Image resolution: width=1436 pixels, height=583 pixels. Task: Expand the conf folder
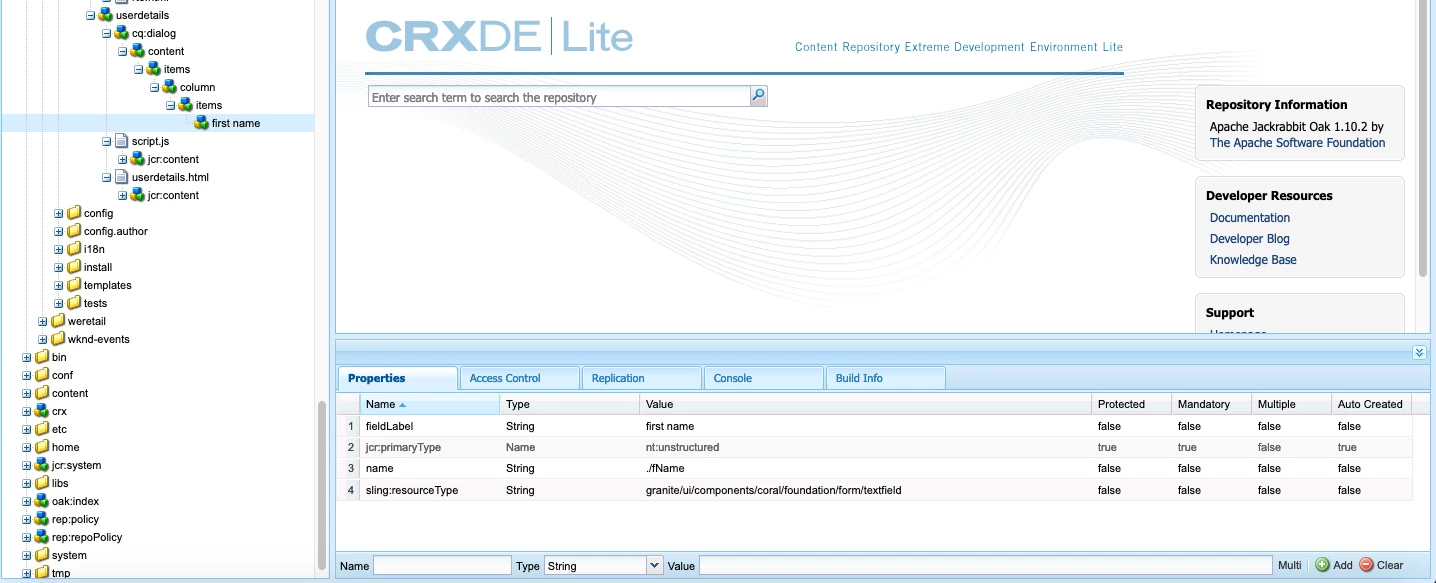pos(27,375)
